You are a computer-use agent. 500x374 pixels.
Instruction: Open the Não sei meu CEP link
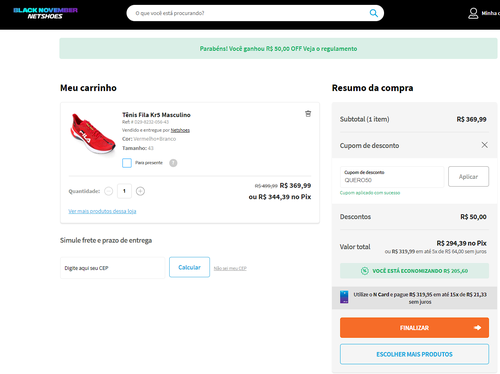(x=230, y=268)
